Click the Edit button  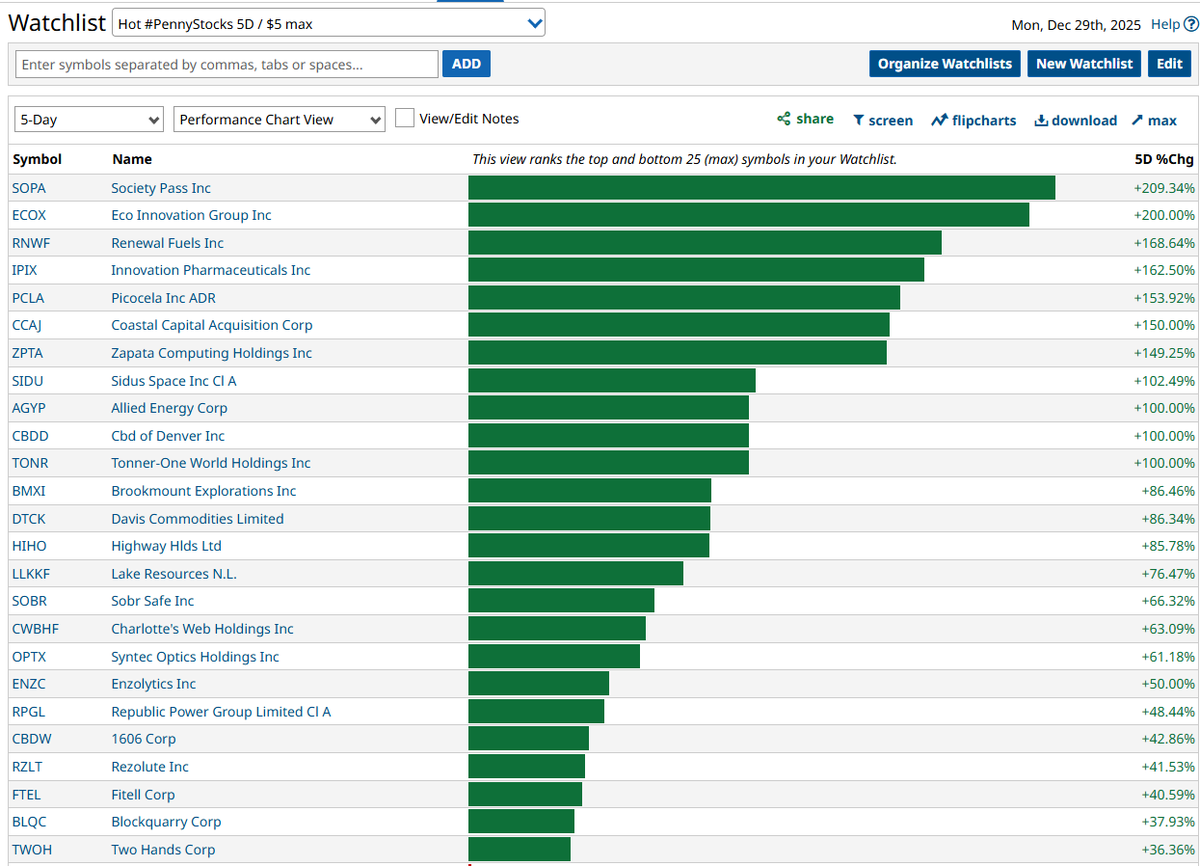(1169, 63)
